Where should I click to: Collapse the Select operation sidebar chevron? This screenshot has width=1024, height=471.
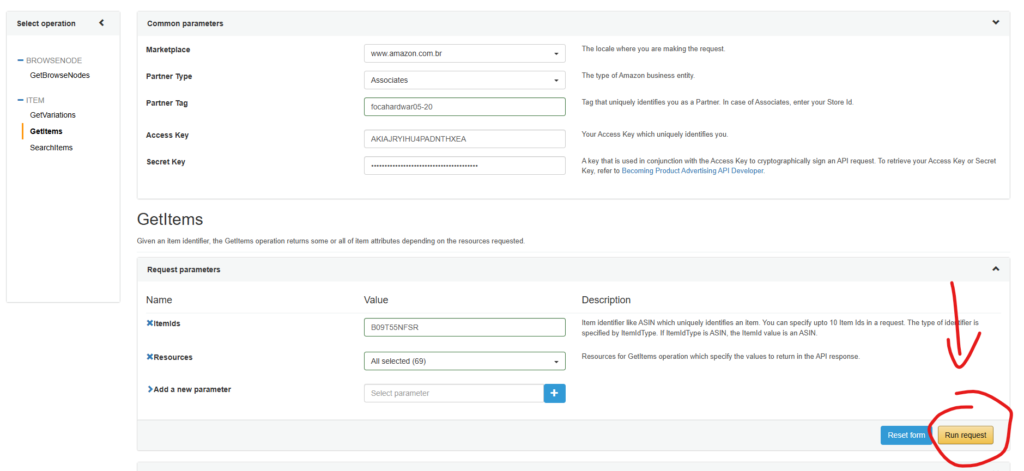101,23
